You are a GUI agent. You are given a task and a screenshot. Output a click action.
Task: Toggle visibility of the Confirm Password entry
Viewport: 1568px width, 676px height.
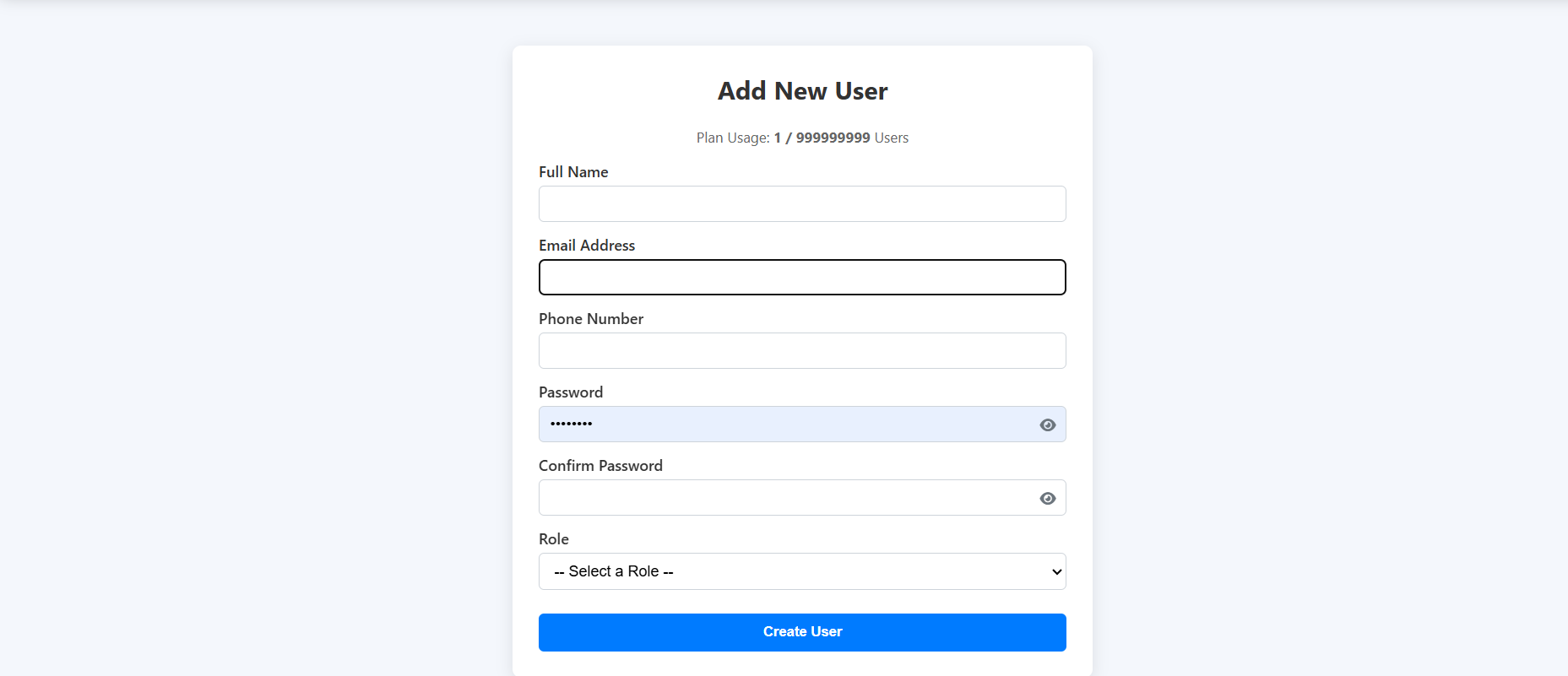[x=1048, y=499]
